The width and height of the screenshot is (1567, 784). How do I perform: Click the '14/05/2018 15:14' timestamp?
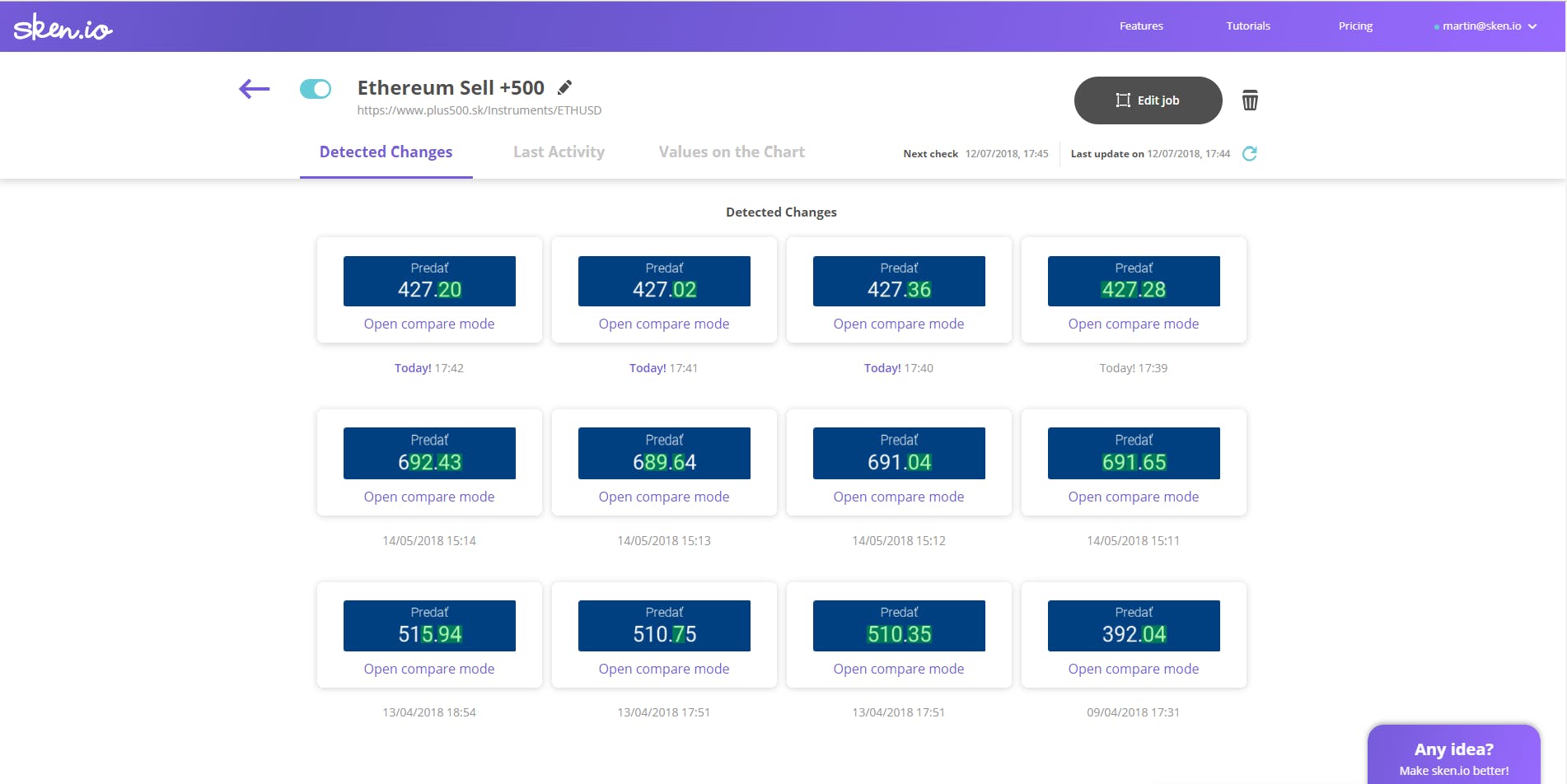[x=429, y=541]
